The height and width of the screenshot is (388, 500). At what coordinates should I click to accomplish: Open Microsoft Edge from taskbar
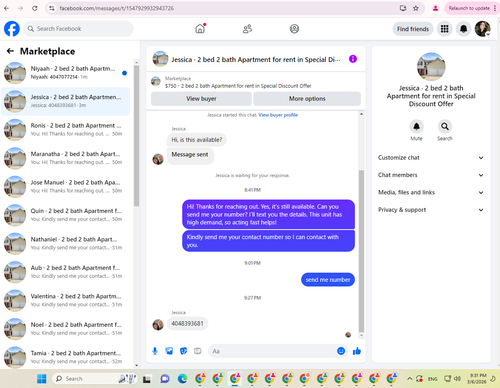(182, 379)
